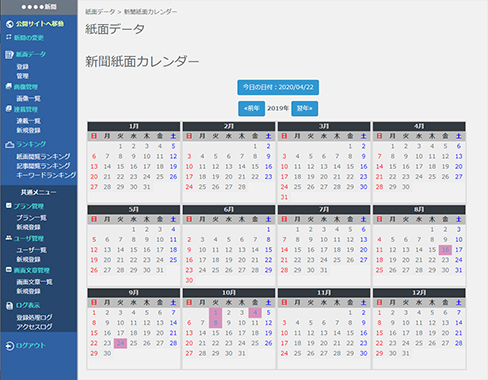Screen dimensions: 488x380
Task: Open キーワードランキング
Action: point(46,175)
